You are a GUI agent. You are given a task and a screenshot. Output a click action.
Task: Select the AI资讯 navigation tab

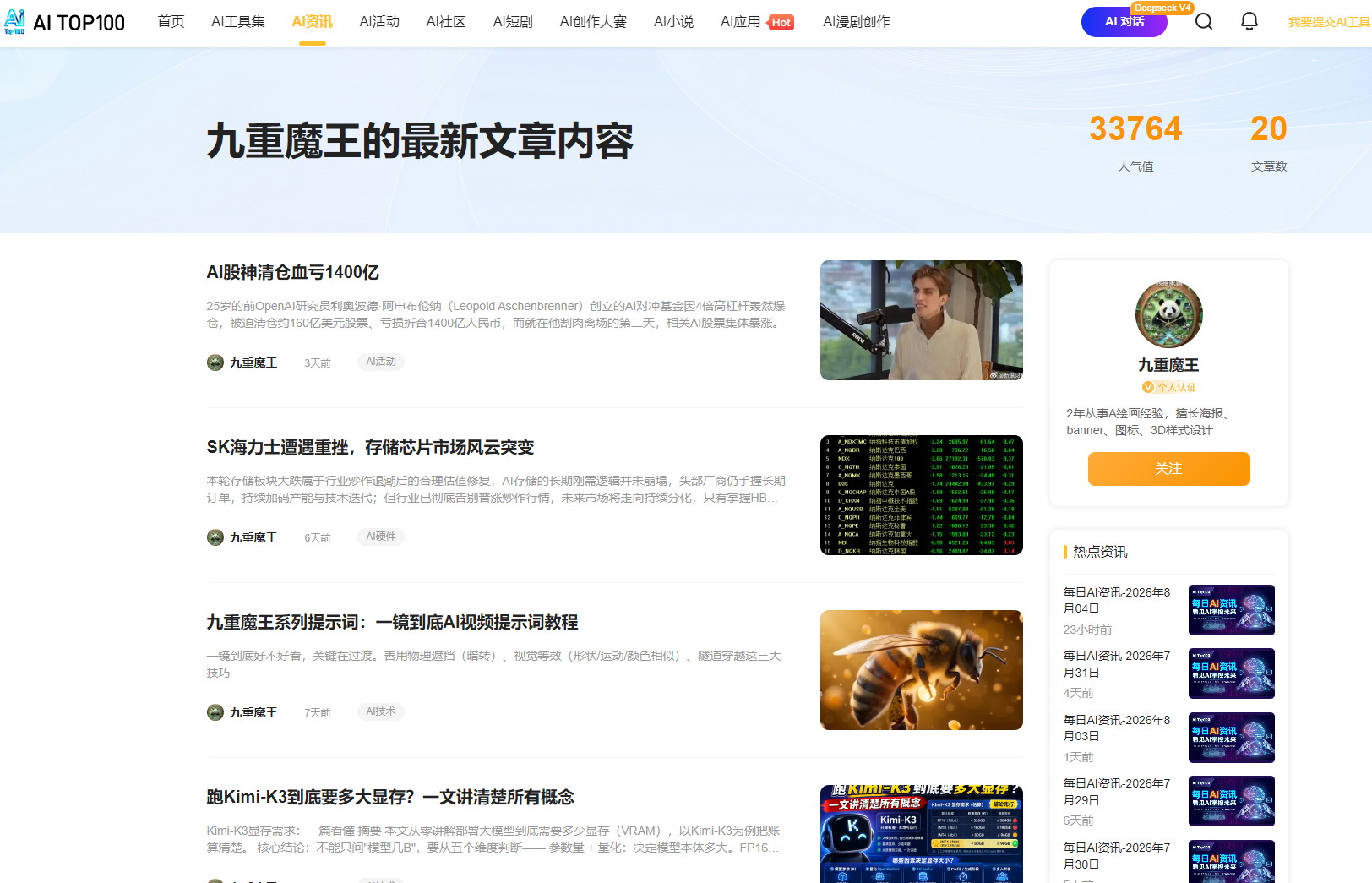tap(313, 22)
